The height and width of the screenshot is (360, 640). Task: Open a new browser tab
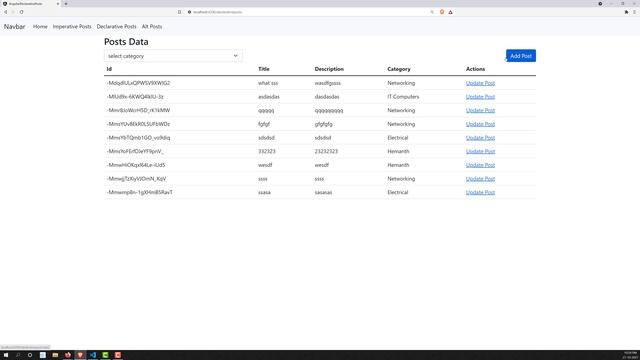point(66,4)
